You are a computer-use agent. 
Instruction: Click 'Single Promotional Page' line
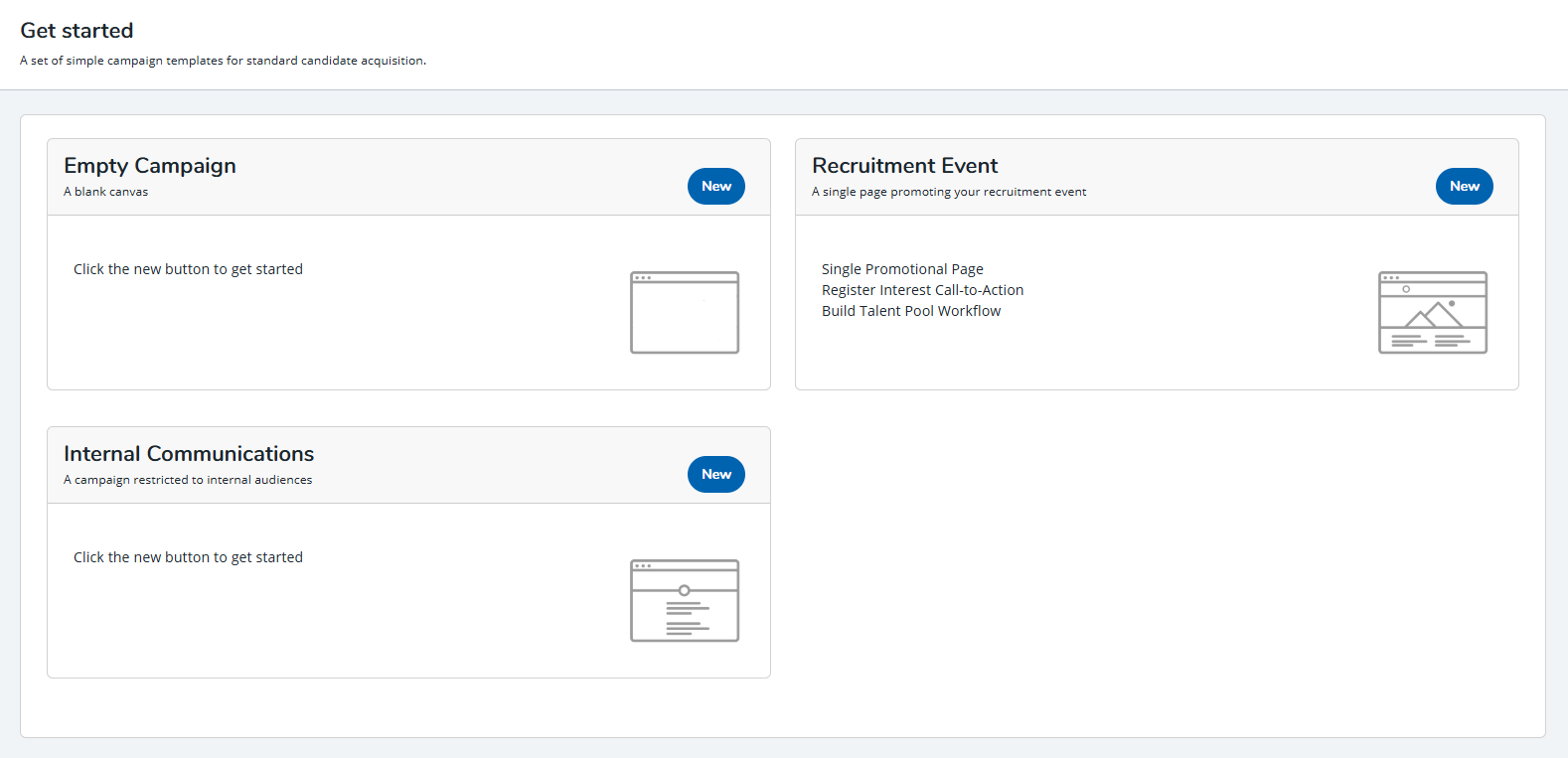(x=902, y=269)
